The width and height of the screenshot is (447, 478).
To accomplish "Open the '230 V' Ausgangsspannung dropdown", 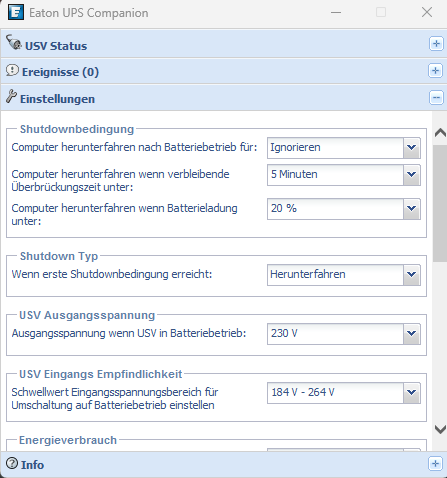I will (x=344, y=334).
